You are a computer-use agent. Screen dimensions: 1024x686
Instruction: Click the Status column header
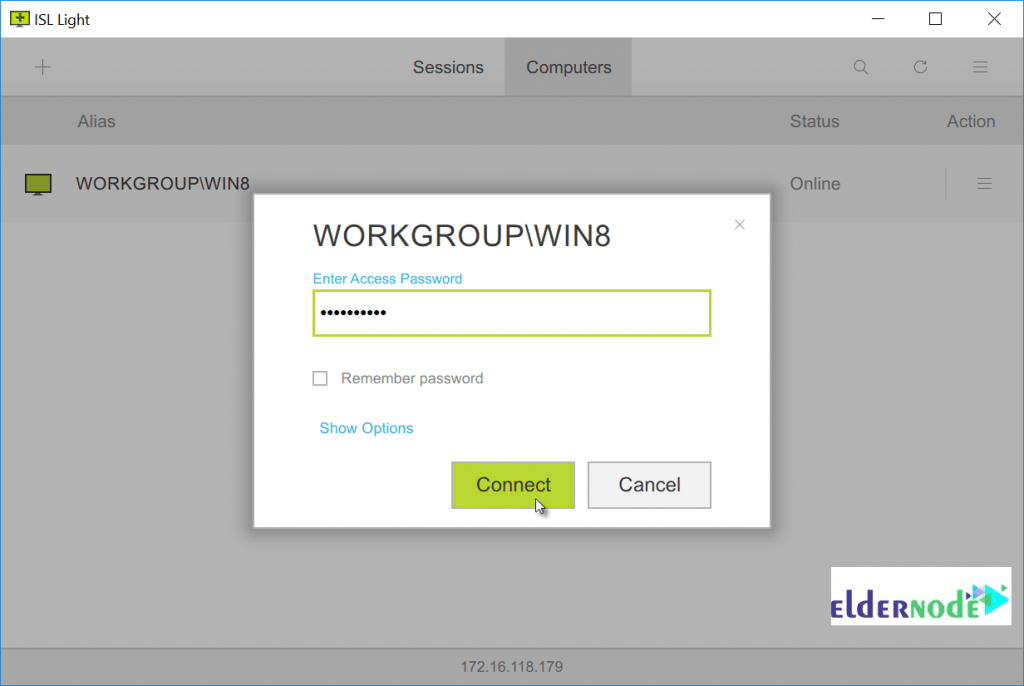pos(814,121)
